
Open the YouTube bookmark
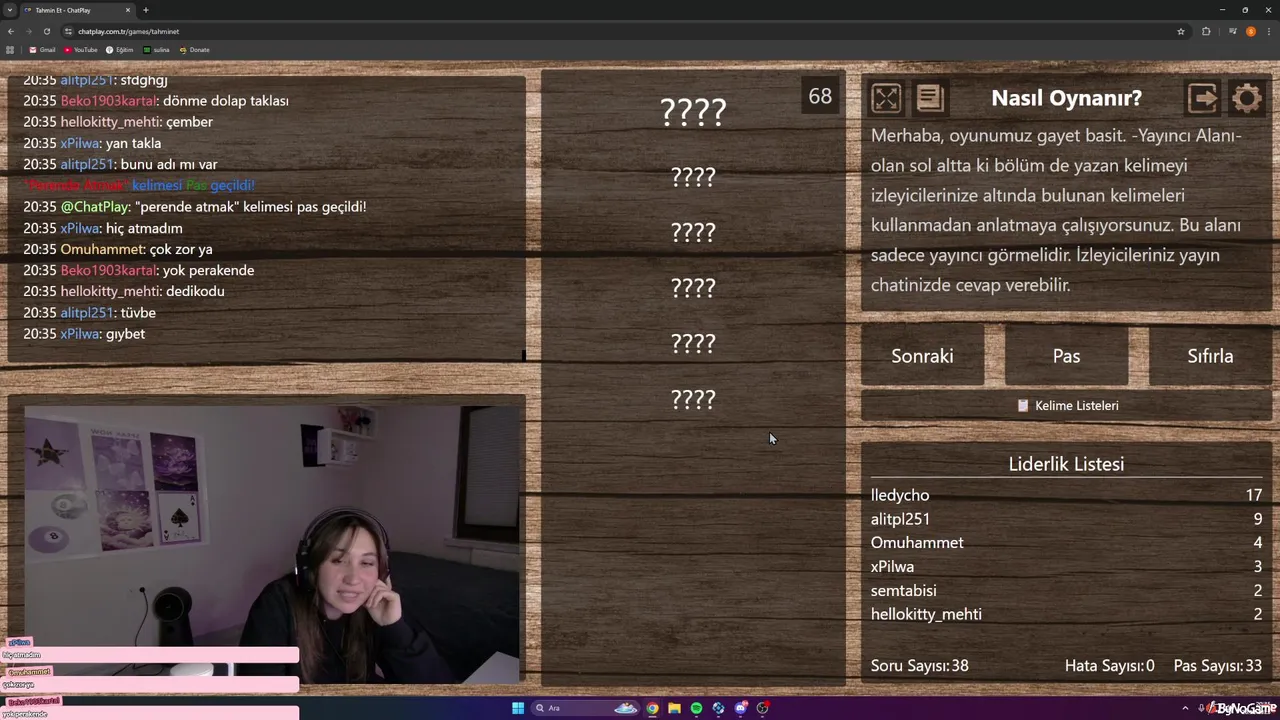(x=81, y=50)
